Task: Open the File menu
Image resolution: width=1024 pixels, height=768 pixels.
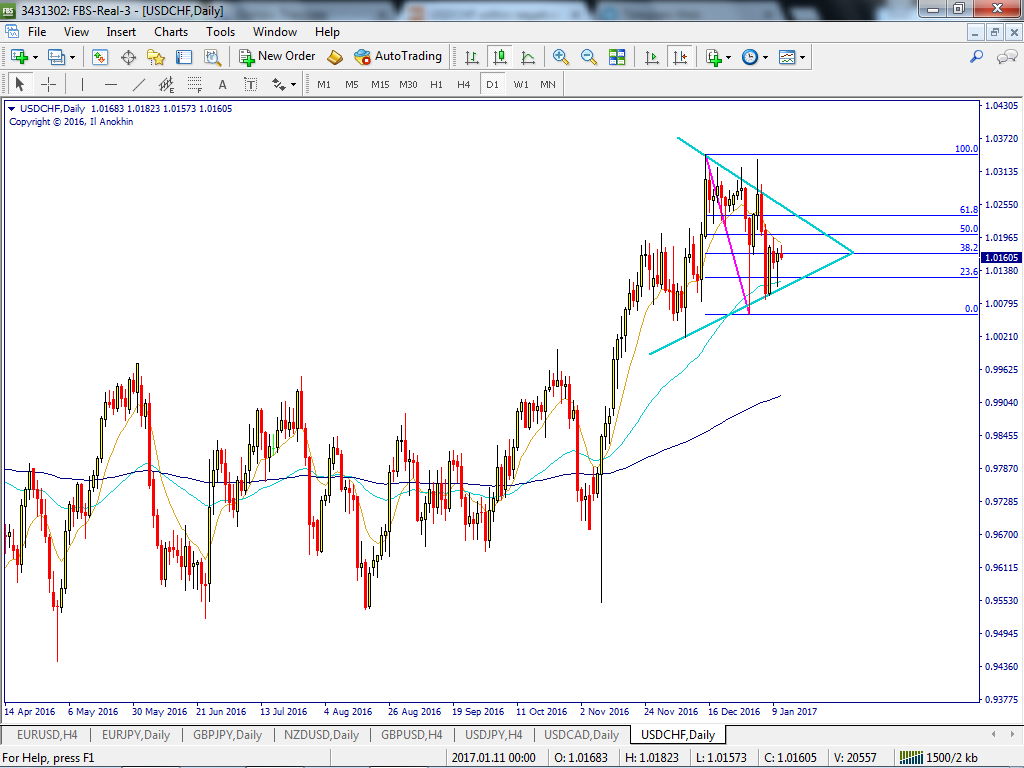Action: pyautogui.click(x=37, y=31)
